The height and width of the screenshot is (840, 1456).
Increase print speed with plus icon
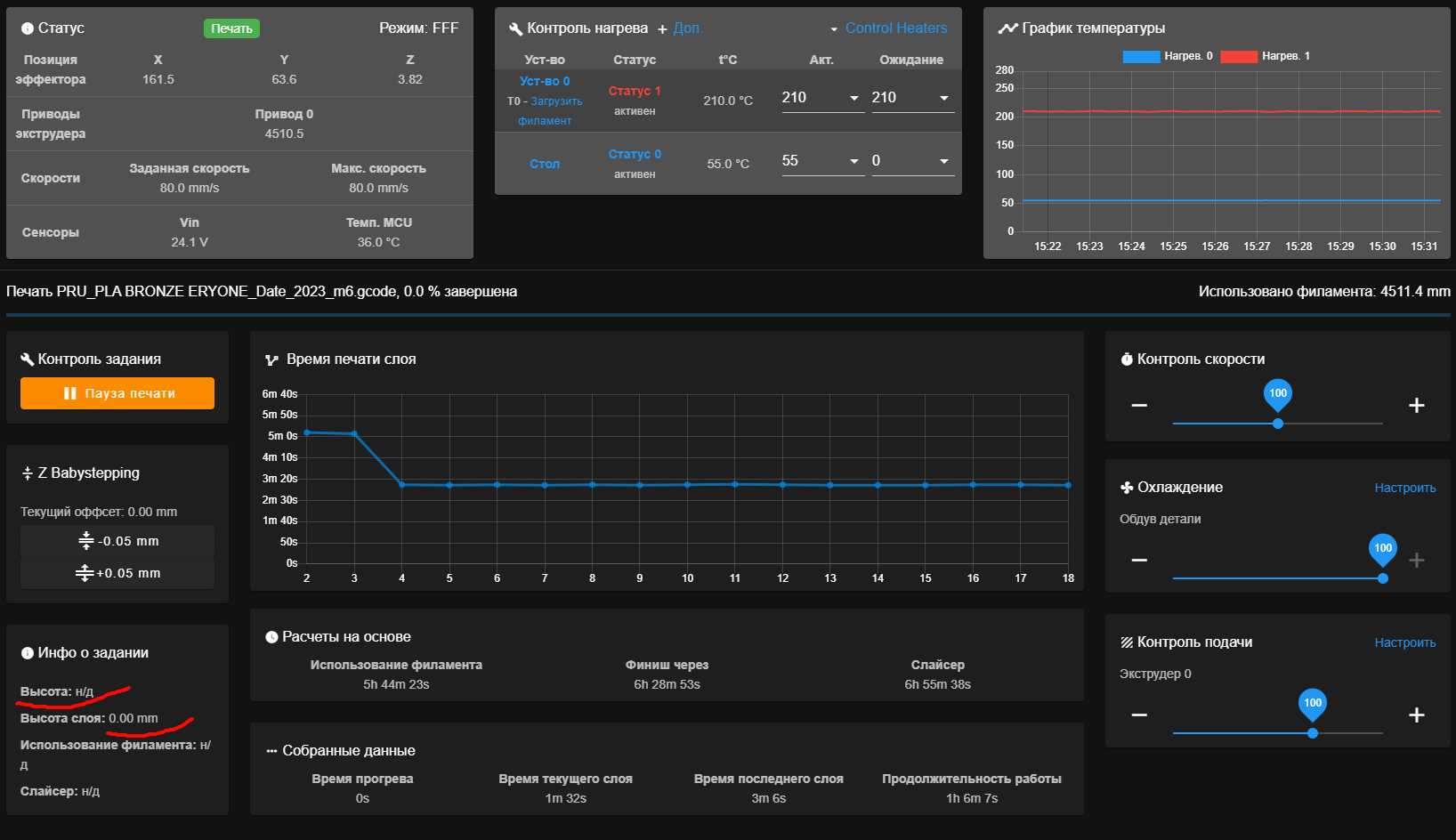point(1417,406)
